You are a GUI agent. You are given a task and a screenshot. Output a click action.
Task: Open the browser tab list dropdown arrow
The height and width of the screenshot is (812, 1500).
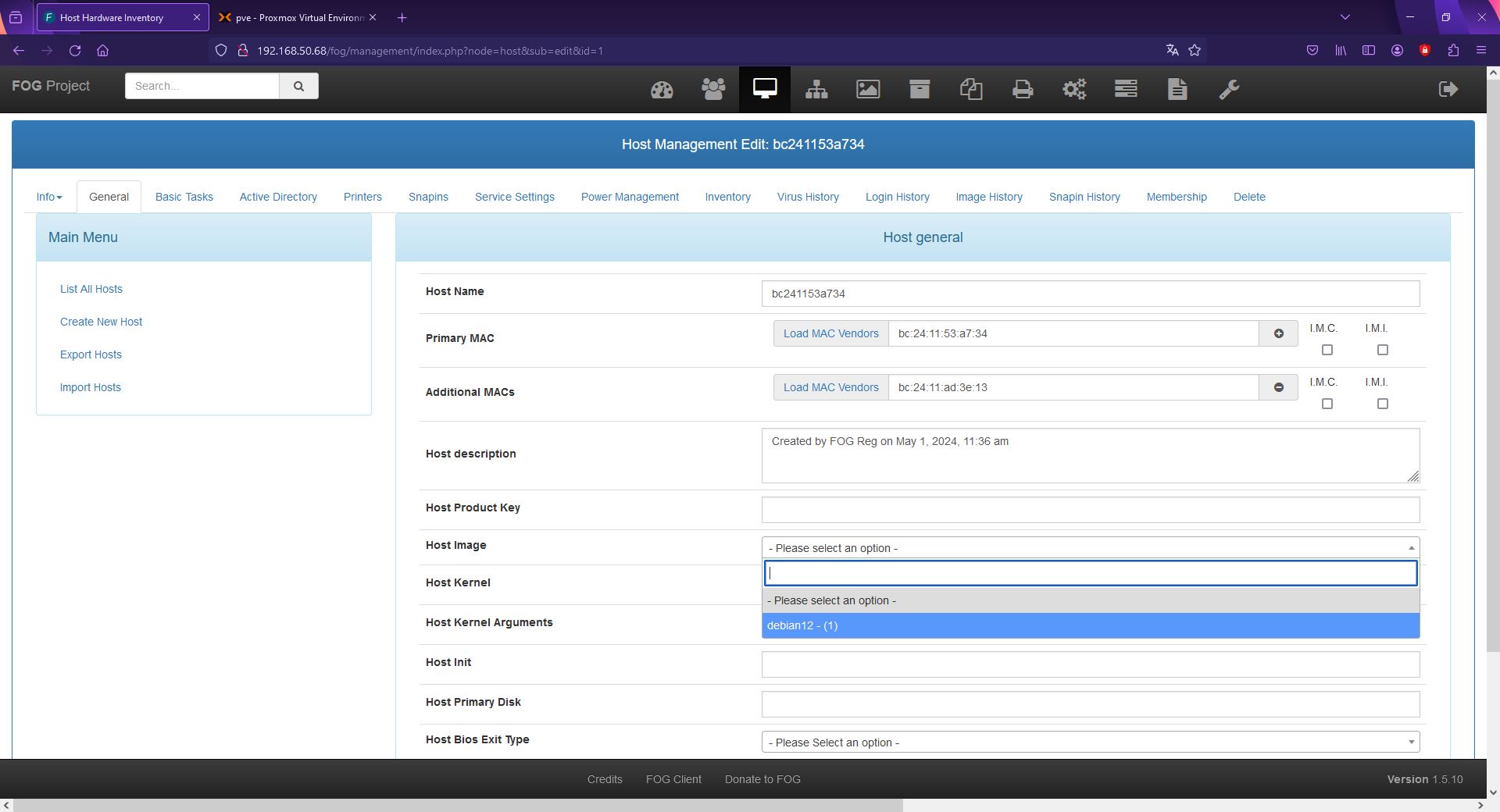tap(1345, 17)
